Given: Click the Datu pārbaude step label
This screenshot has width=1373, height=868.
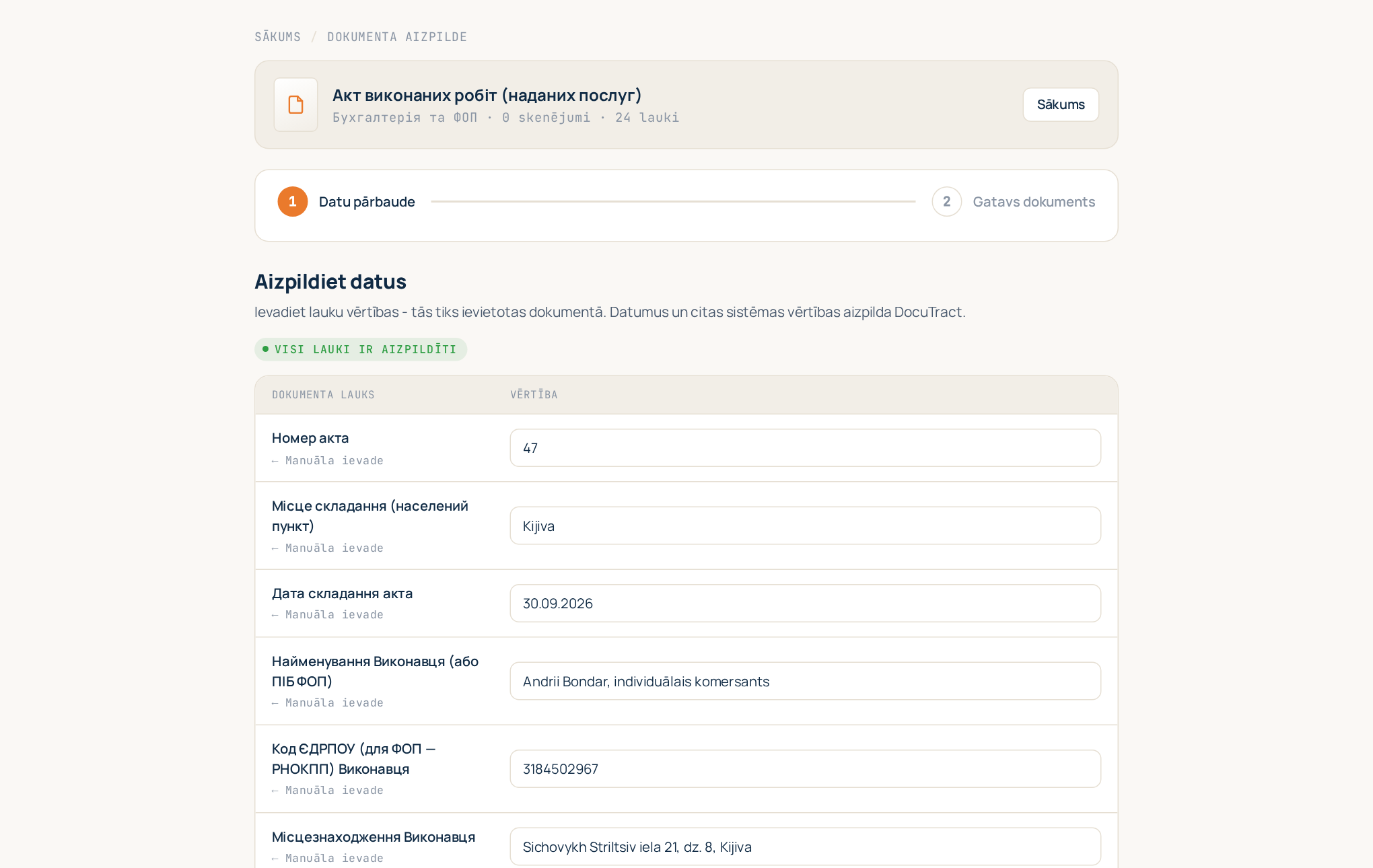Looking at the screenshot, I should tap(367, 201).
